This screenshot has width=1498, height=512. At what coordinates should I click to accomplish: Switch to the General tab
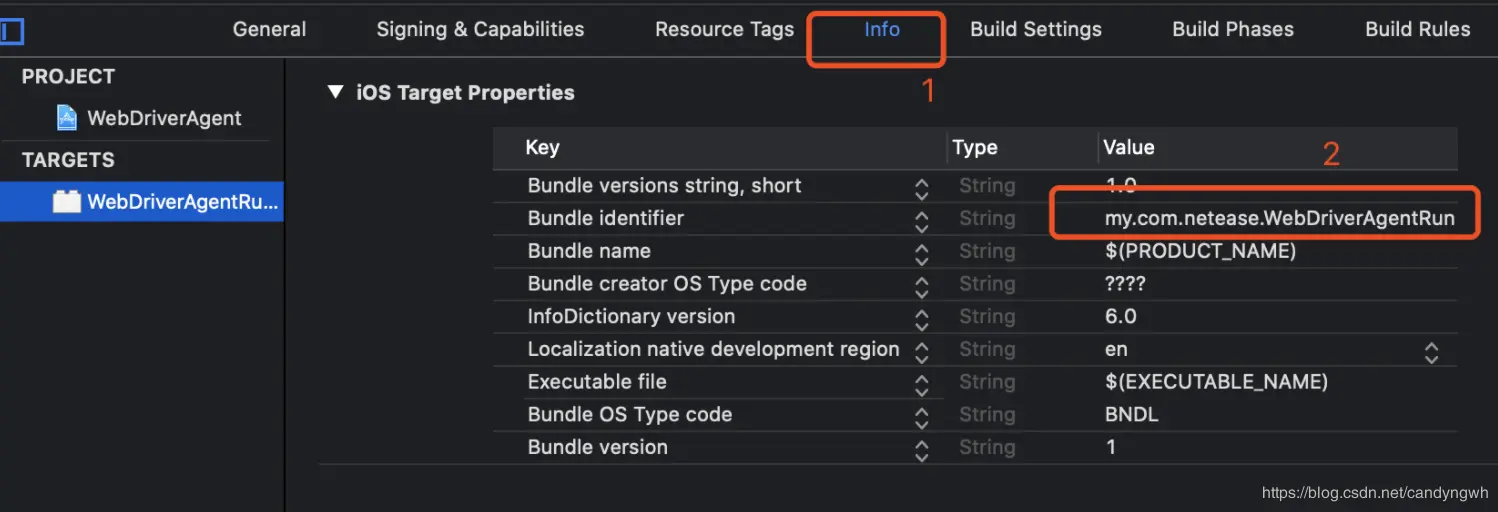(x=269, y=30)
